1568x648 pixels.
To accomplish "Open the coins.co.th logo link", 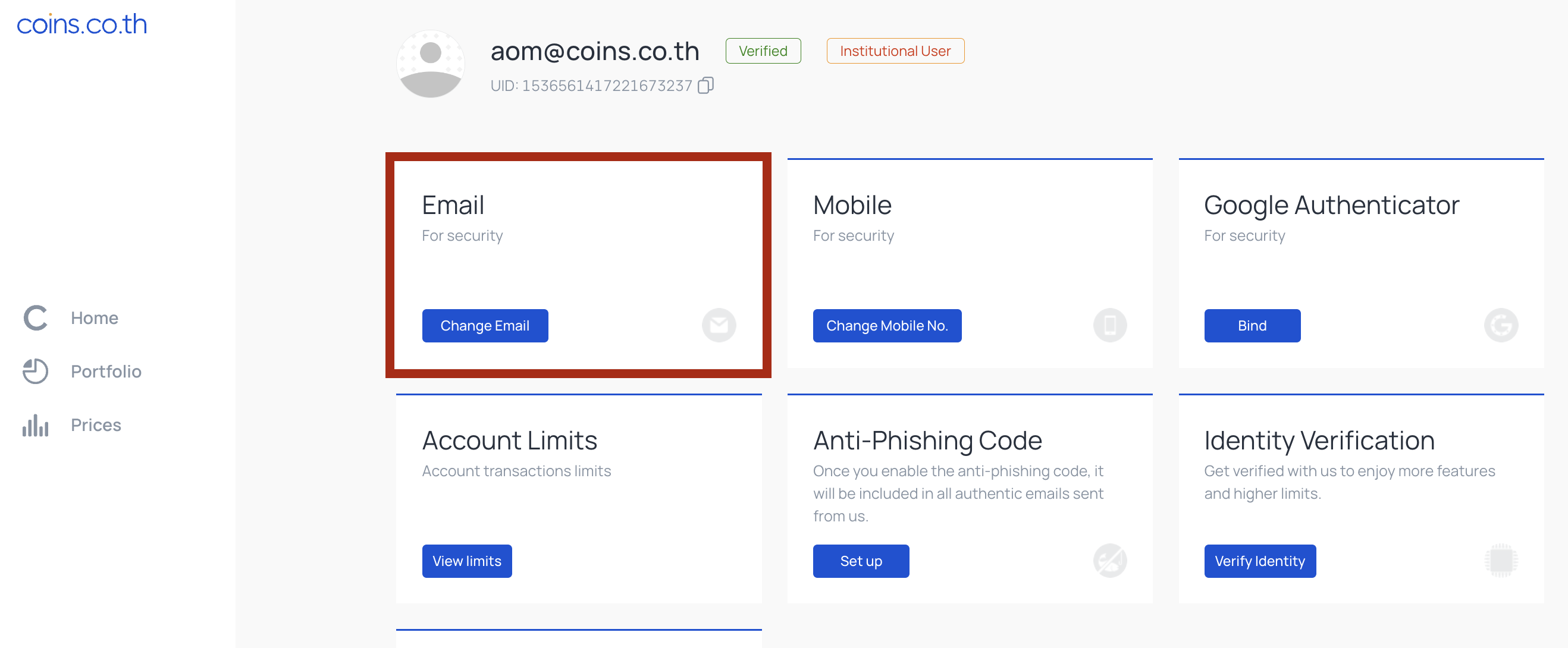I will (x=82, y=24).
